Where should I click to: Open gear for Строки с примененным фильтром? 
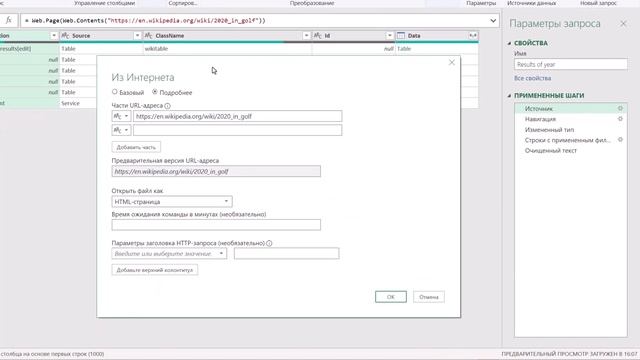click(x=620, y=140)
